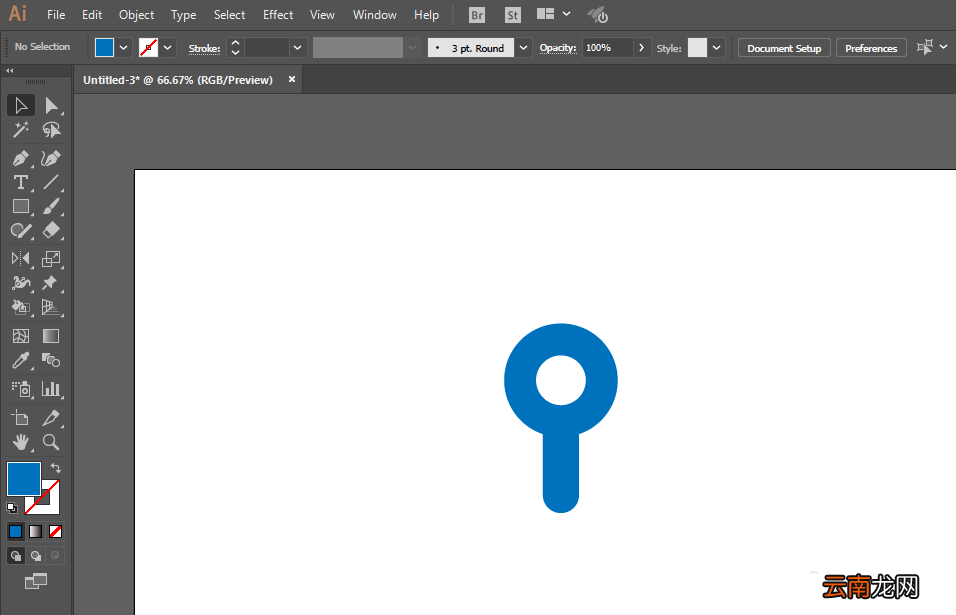The width and height of the screenshot is (956, 615).
Task: Select the Lasso tool
Action: coord(51,130)
